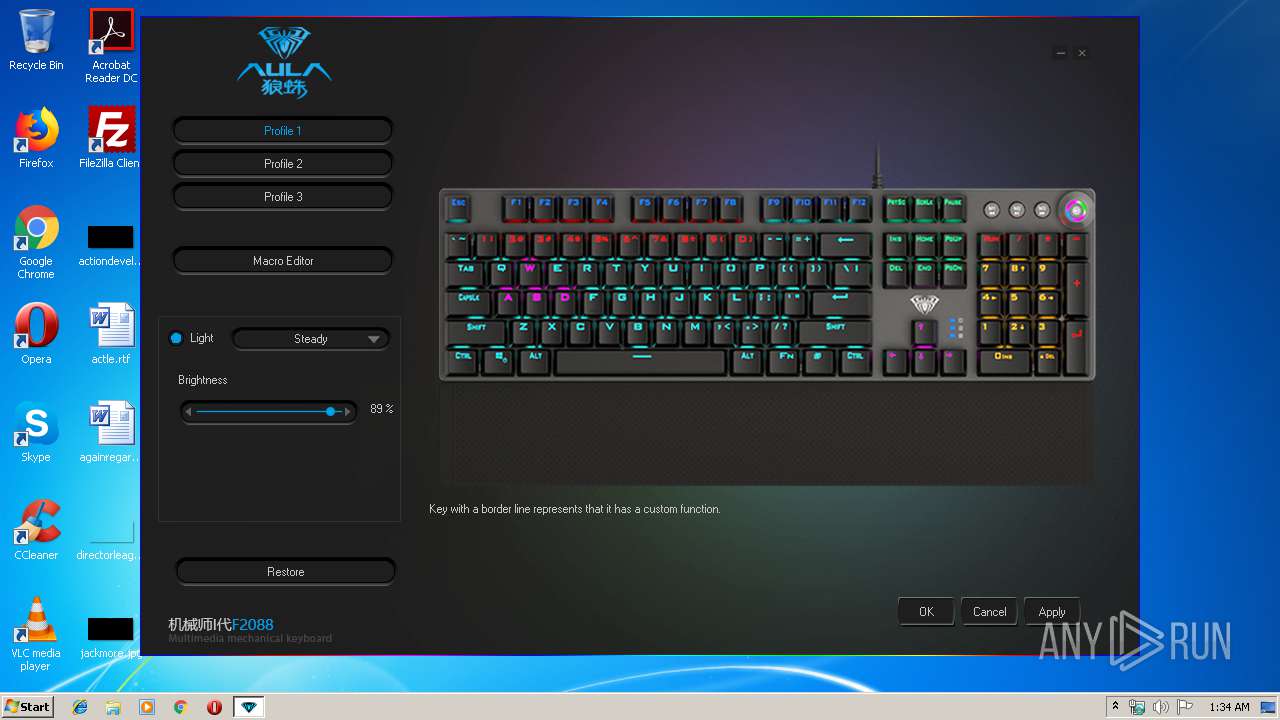Screen dimensions: 1280x720
Task: Select the numpad 5 key
Action: pyautogui.click(x=1018, y=301)
